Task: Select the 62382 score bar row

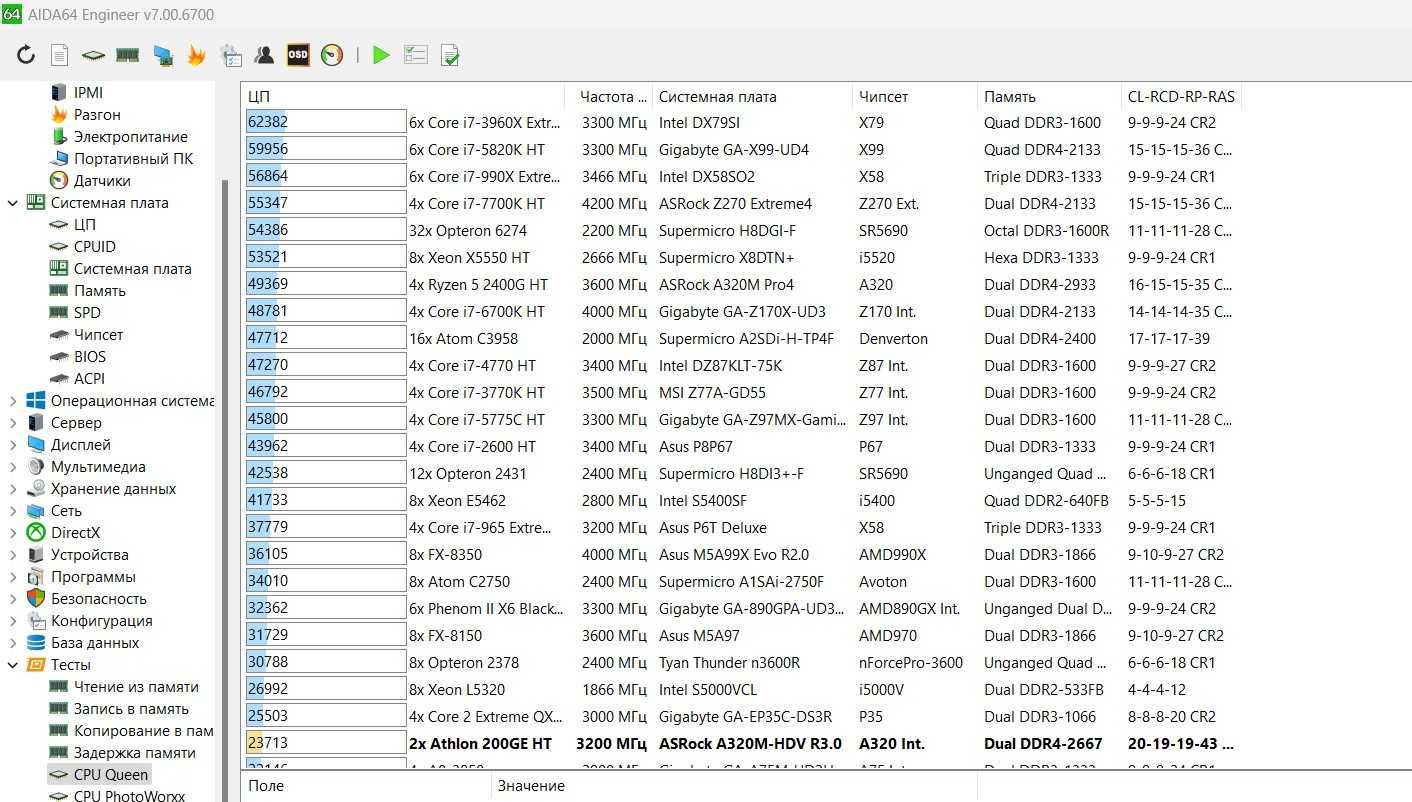Action: coord(326,122)
